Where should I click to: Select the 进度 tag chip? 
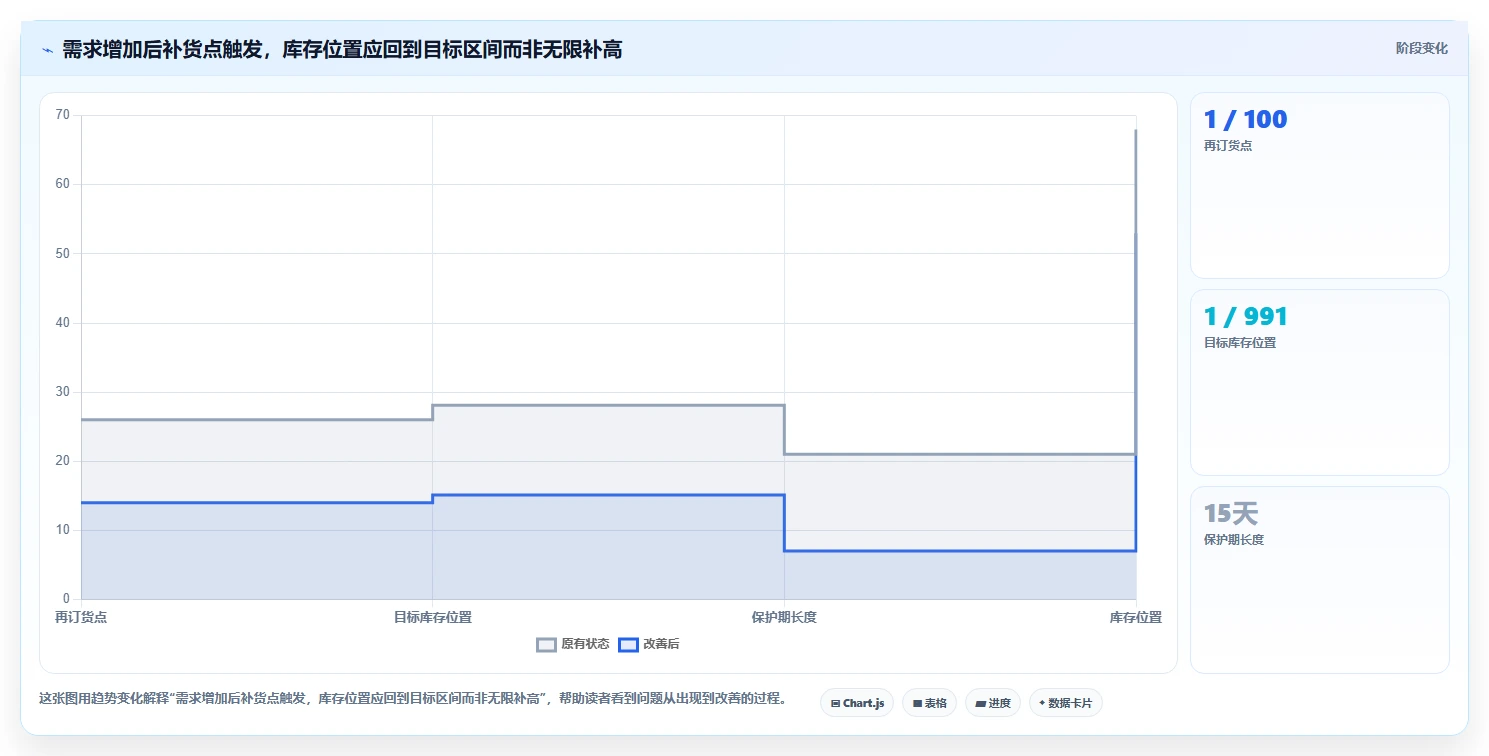pyautogui.click(x=992, y=703)
